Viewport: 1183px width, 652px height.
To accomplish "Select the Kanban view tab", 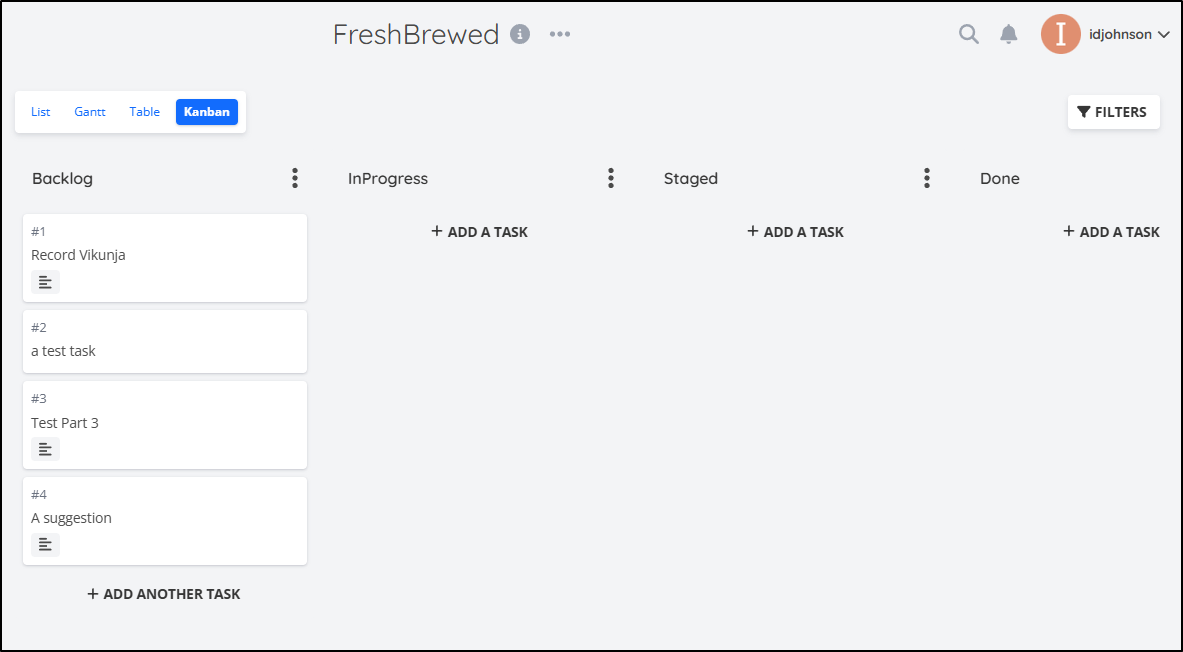I will [x=207, y=112].
